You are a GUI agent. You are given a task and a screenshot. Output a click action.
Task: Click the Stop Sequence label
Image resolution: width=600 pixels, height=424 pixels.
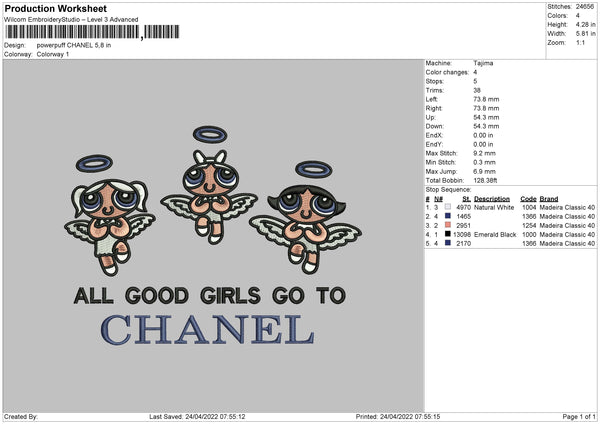coord(448,190)
